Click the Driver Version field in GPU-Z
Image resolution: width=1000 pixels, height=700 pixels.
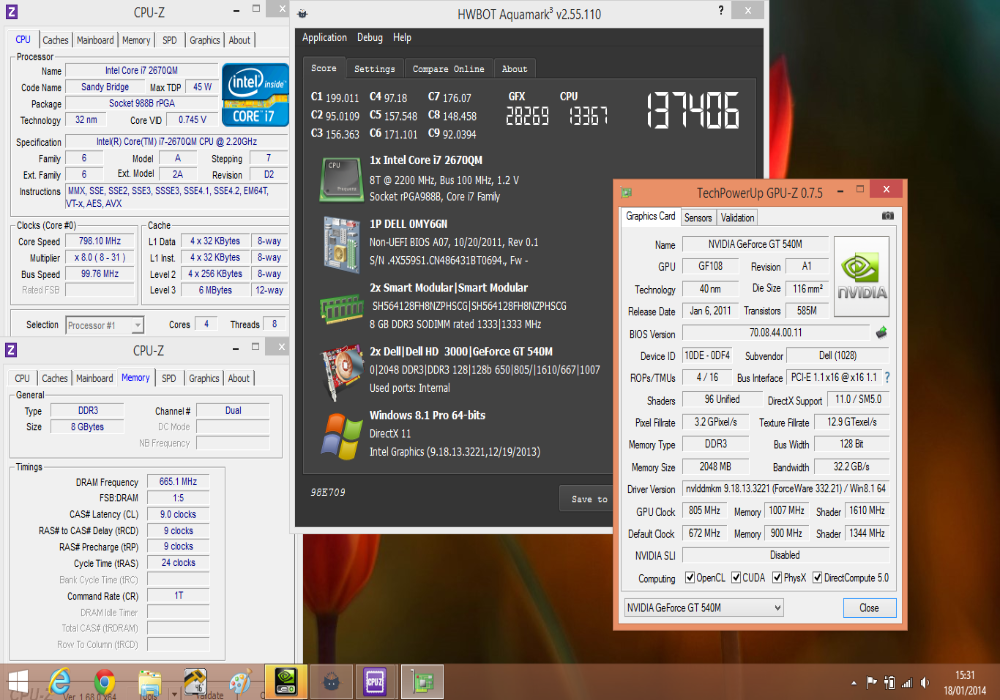click(786, 488)
